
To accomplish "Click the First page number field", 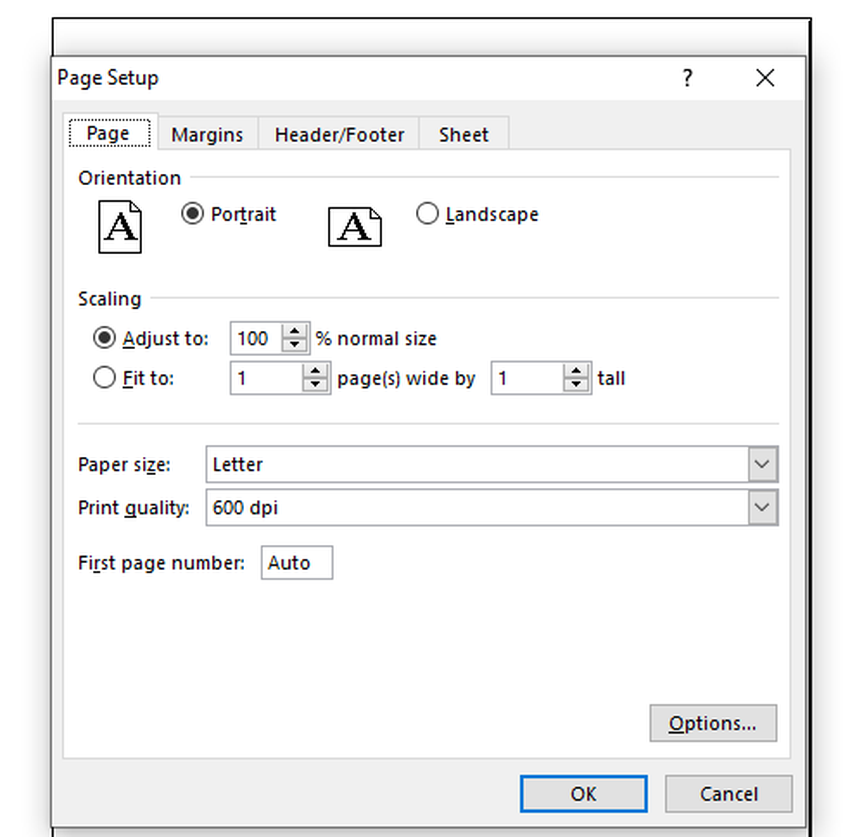I will pyautogui.click(x=296, y=563).
